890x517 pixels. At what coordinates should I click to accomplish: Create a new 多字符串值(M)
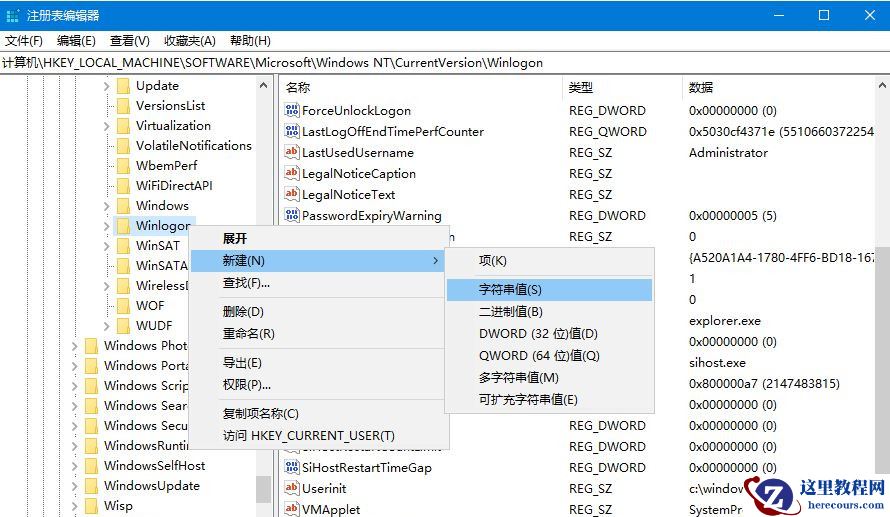(x=549, y=378)
